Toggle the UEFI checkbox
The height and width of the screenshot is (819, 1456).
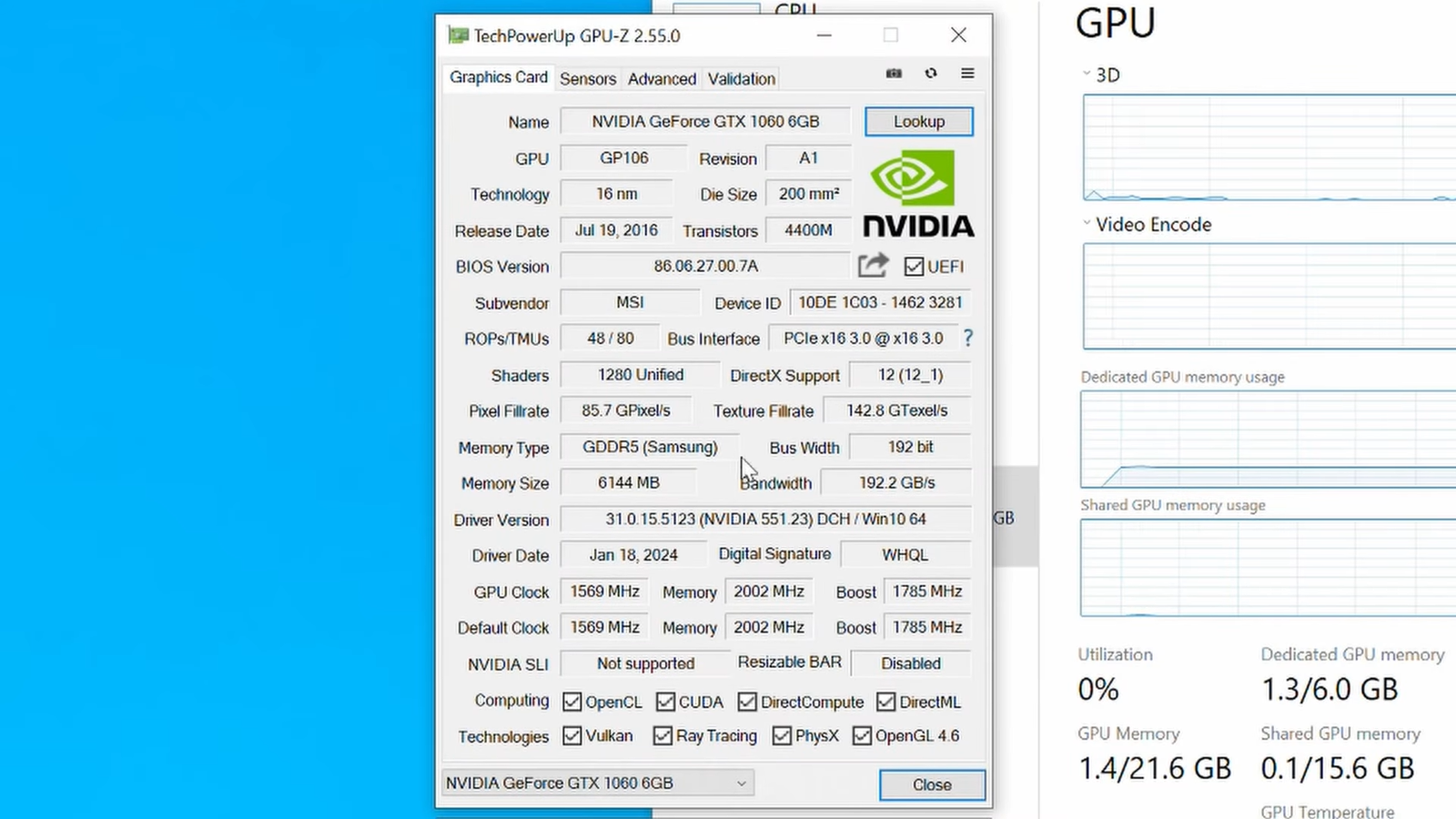[914, 267]
